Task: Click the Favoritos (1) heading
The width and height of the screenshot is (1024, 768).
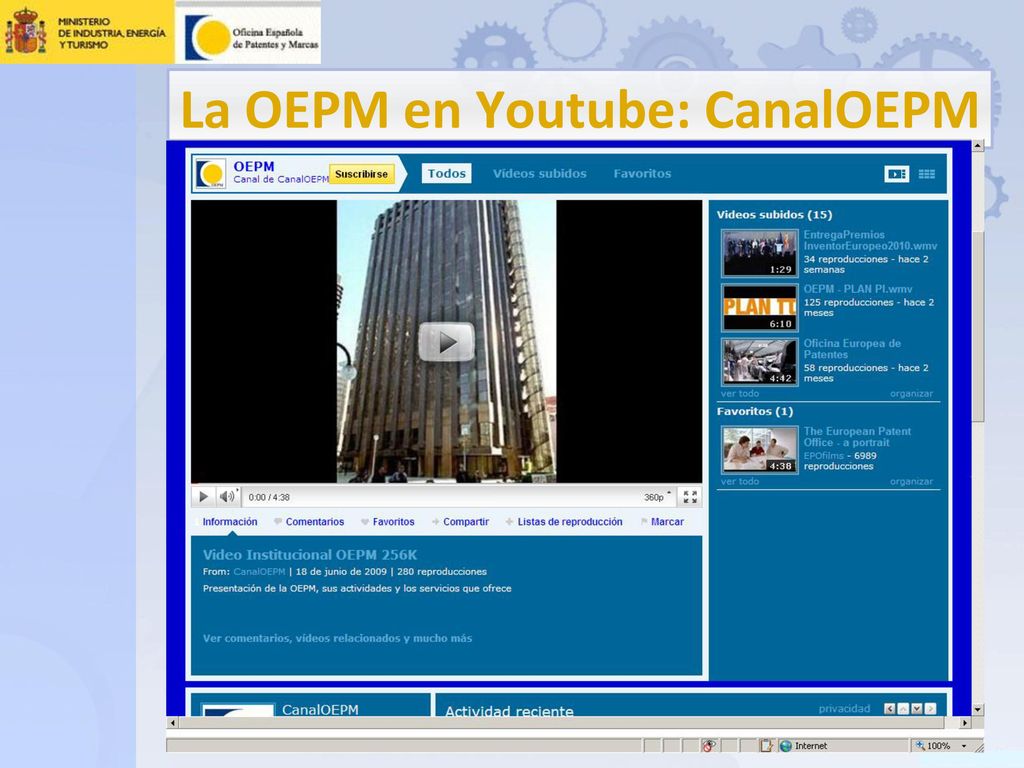Action: pos(755,411)
